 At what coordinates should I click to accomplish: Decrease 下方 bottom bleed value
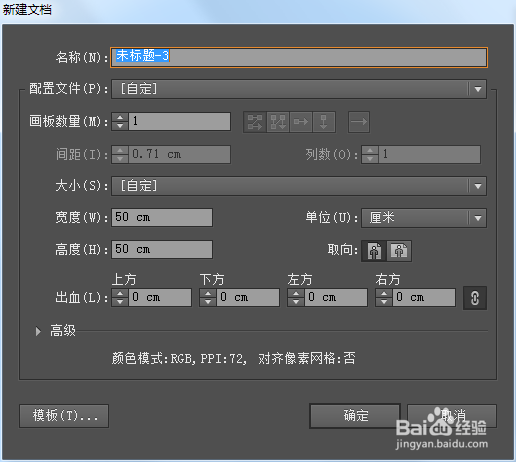[208, 302]
